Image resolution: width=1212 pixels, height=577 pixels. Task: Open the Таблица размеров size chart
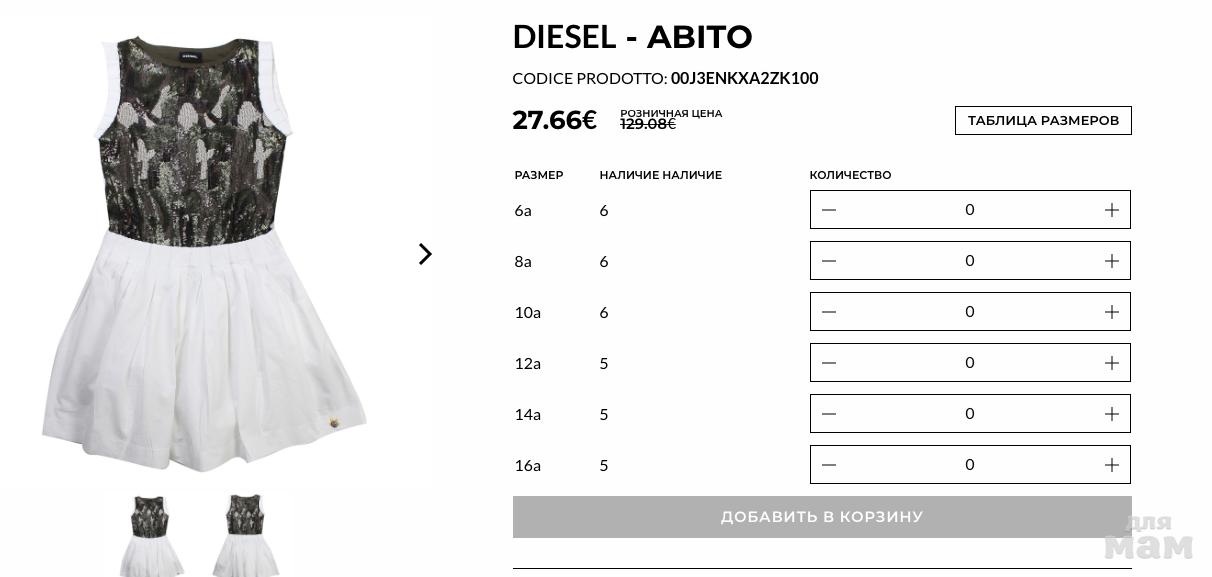coord(1043,120)
